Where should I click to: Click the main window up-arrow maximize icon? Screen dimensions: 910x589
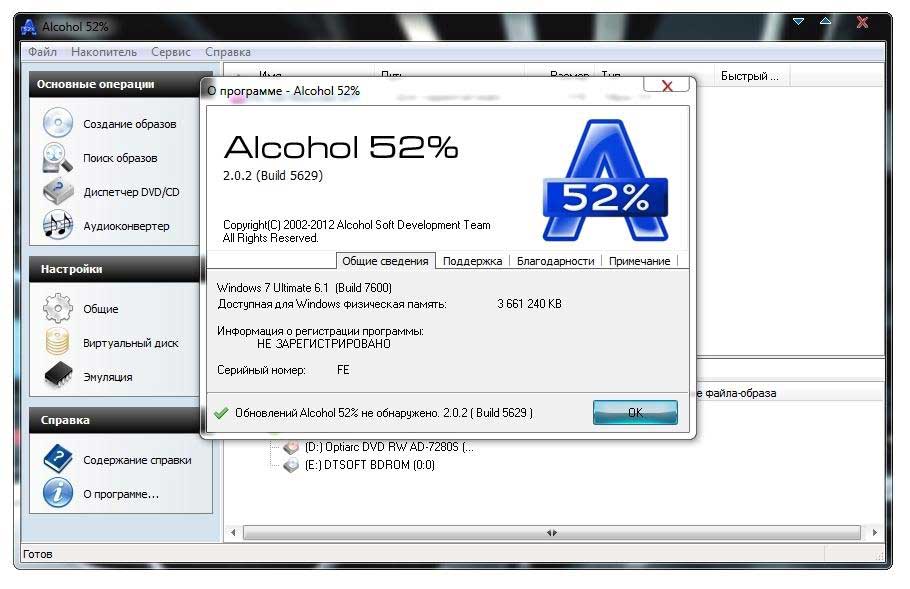click(x=825, y=21)
